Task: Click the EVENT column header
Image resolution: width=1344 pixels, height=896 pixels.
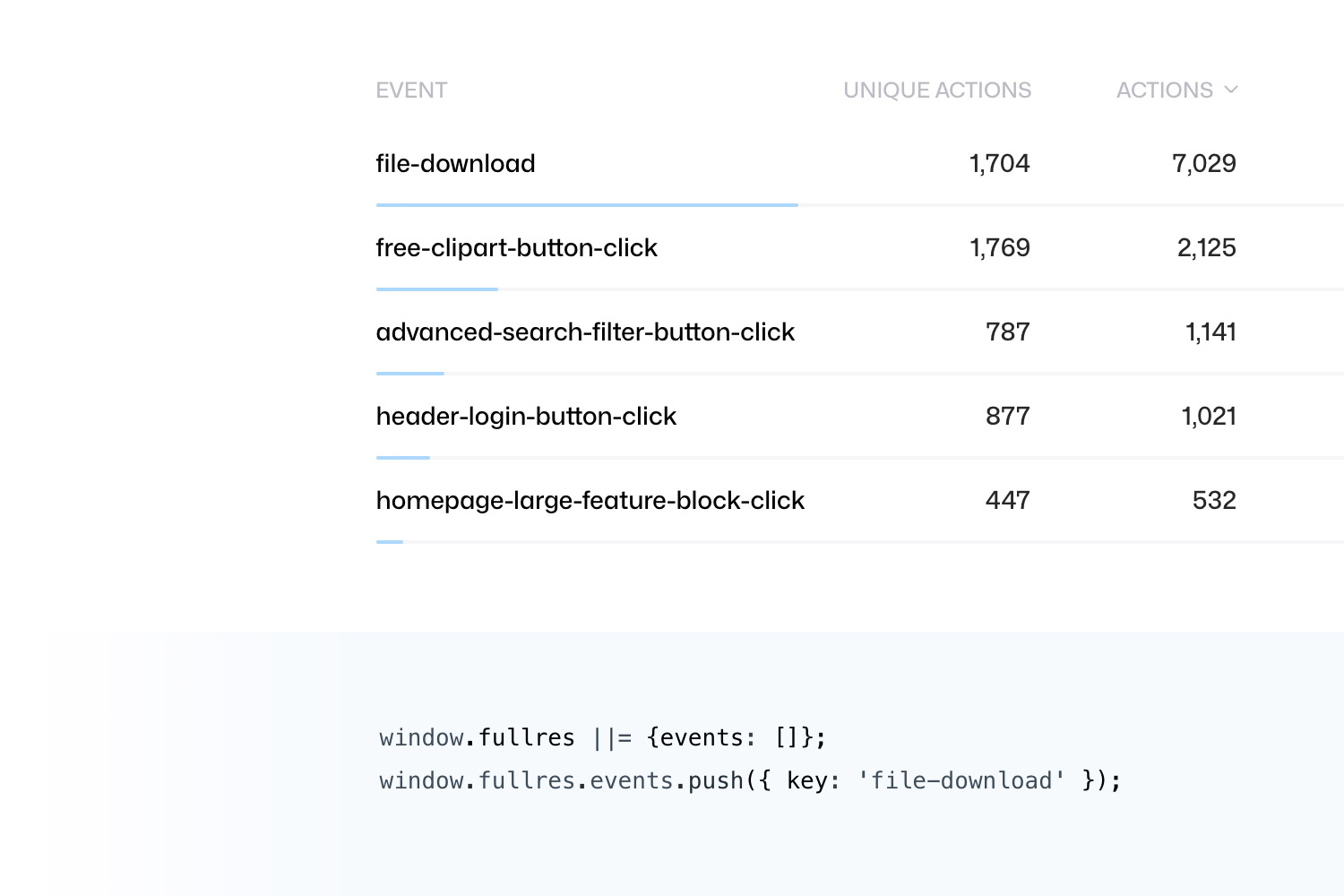Action: [x=411, y=90]
